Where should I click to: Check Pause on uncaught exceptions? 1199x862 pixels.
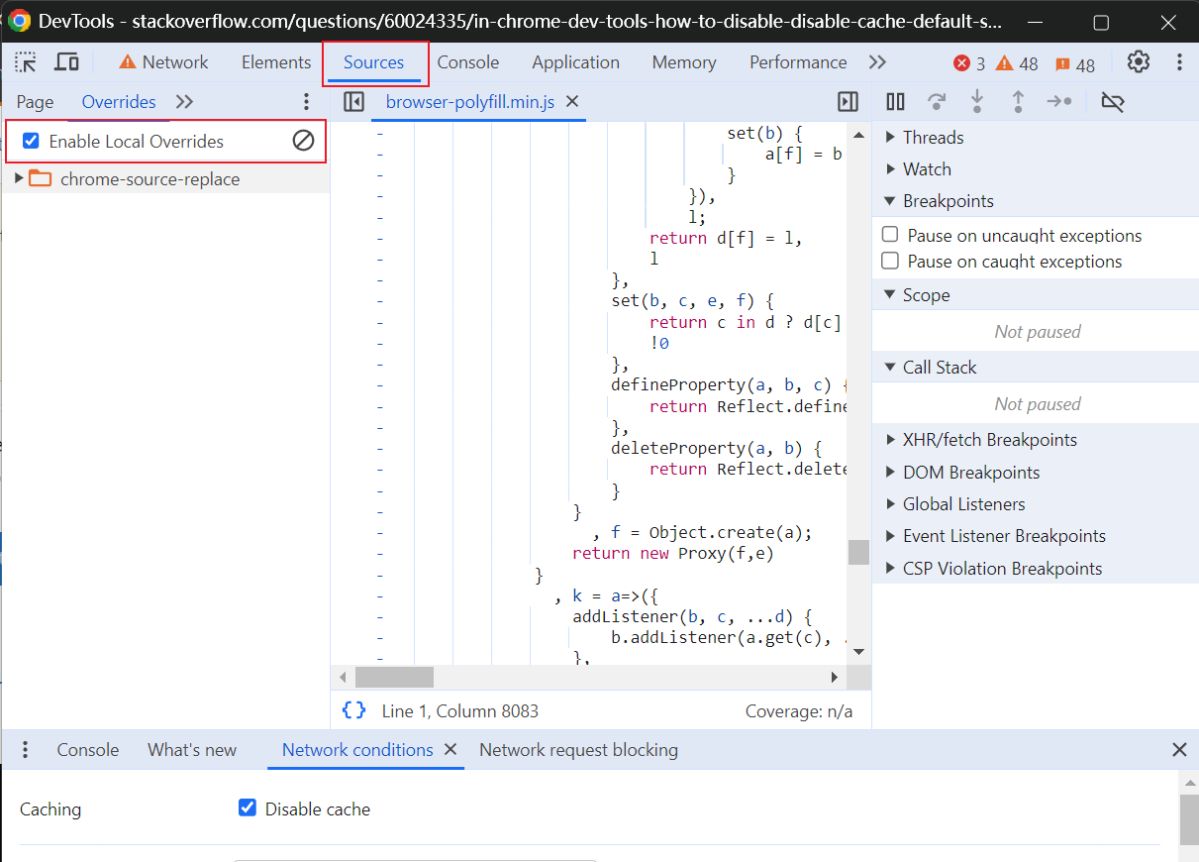[890, 235]
